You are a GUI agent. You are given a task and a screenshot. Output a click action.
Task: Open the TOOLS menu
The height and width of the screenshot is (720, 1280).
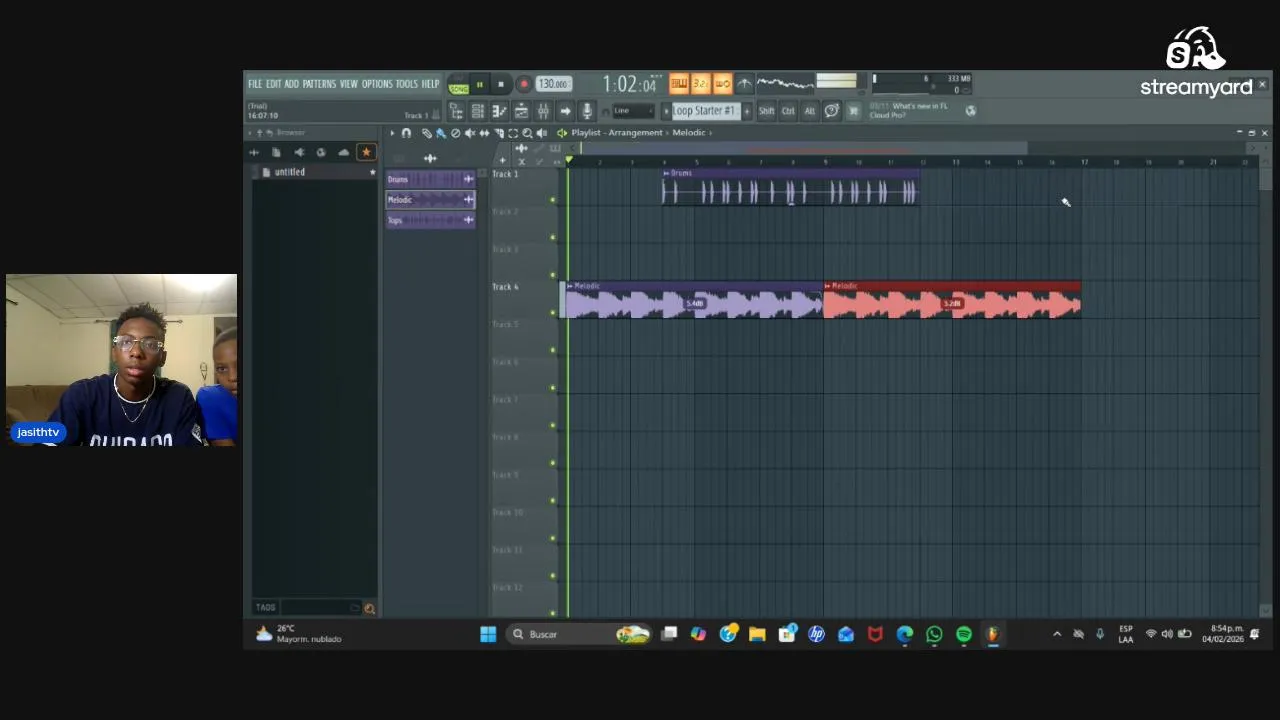click(407, 84)
